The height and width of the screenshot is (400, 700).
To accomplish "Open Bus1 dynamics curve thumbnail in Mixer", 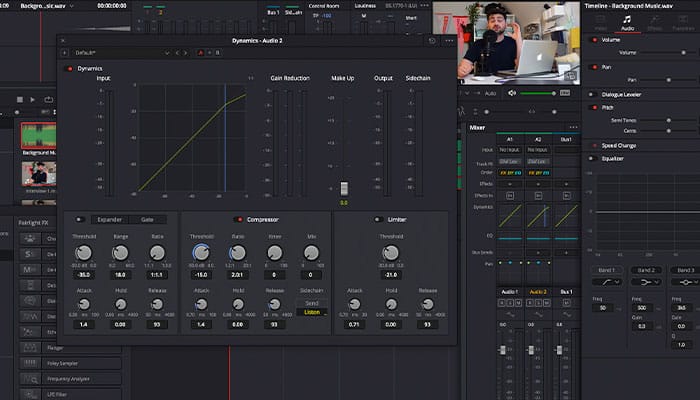I will (566, 216).
